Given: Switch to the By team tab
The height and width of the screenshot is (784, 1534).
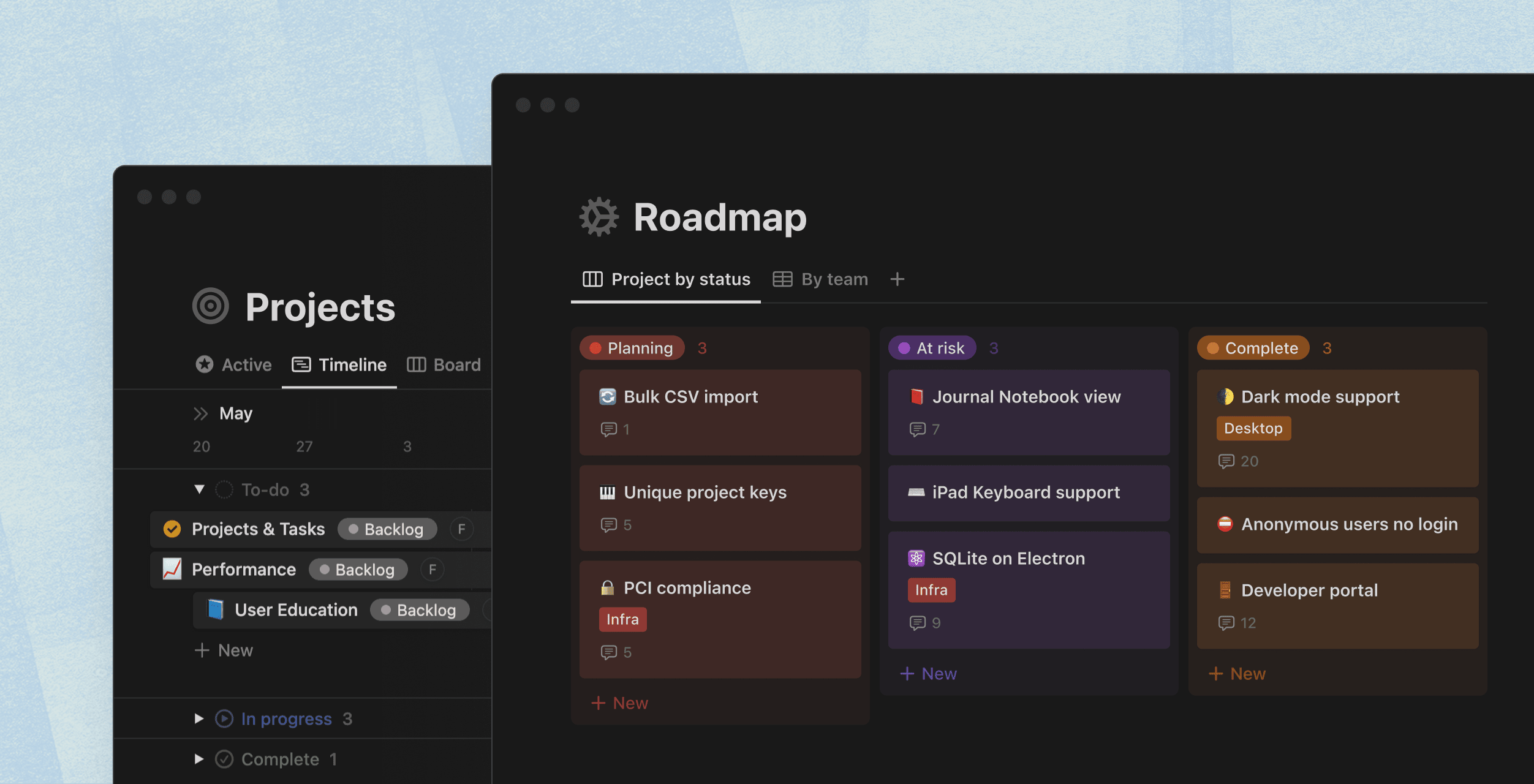Looking at the screenshot, I should [x=833, y=278].
